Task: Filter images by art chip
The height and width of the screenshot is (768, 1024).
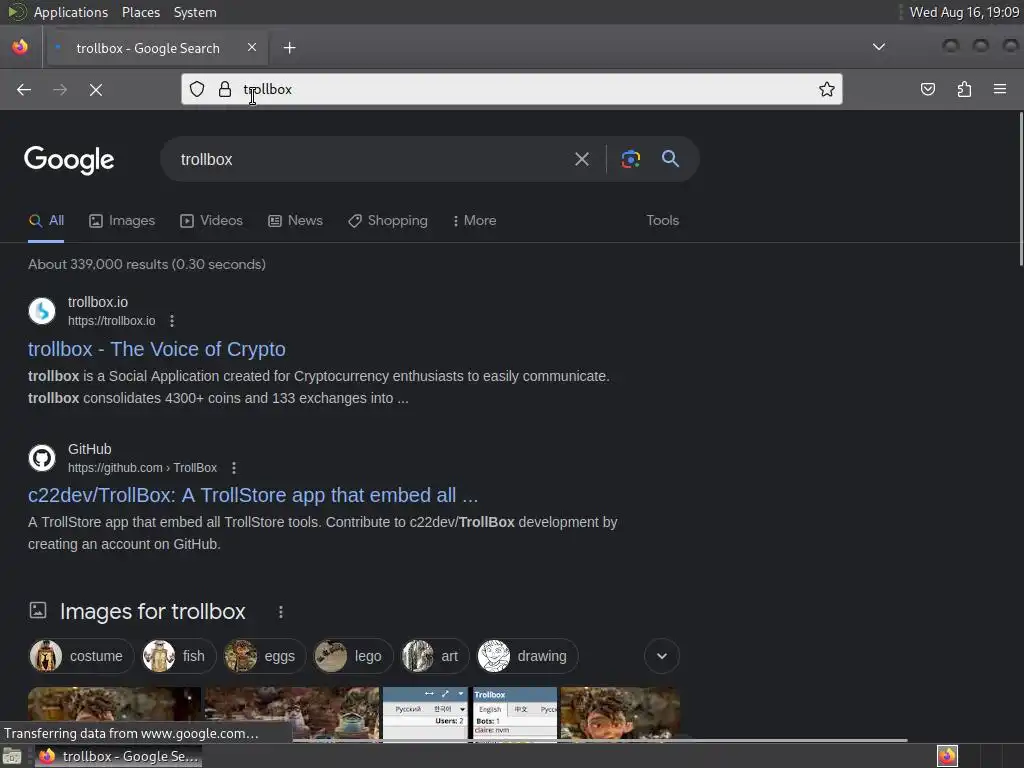Action: coord(434,656)
